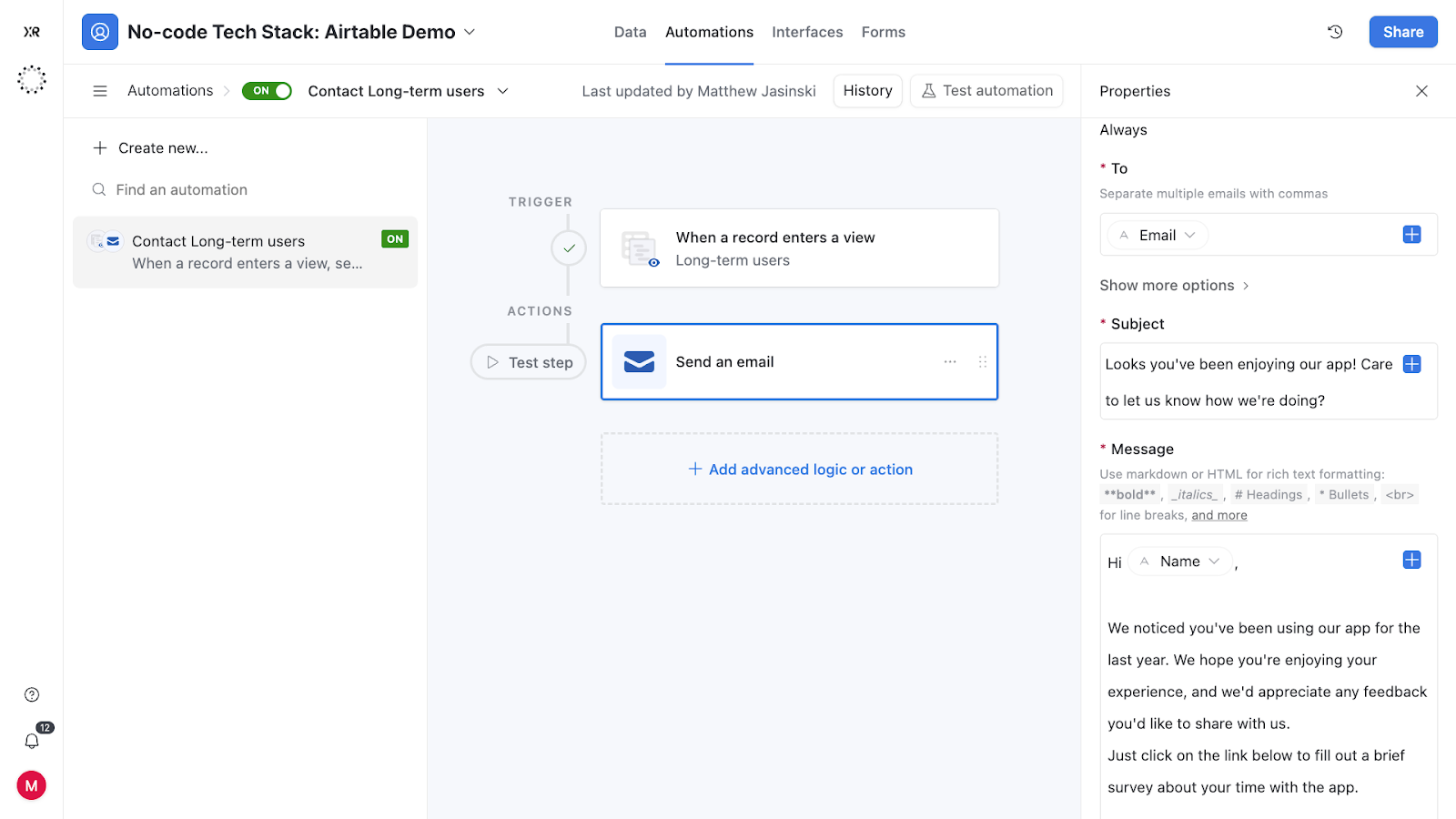Click the plus button in Subject field
This screenshot has width=1456, height=819.
tap(1412, 364)
